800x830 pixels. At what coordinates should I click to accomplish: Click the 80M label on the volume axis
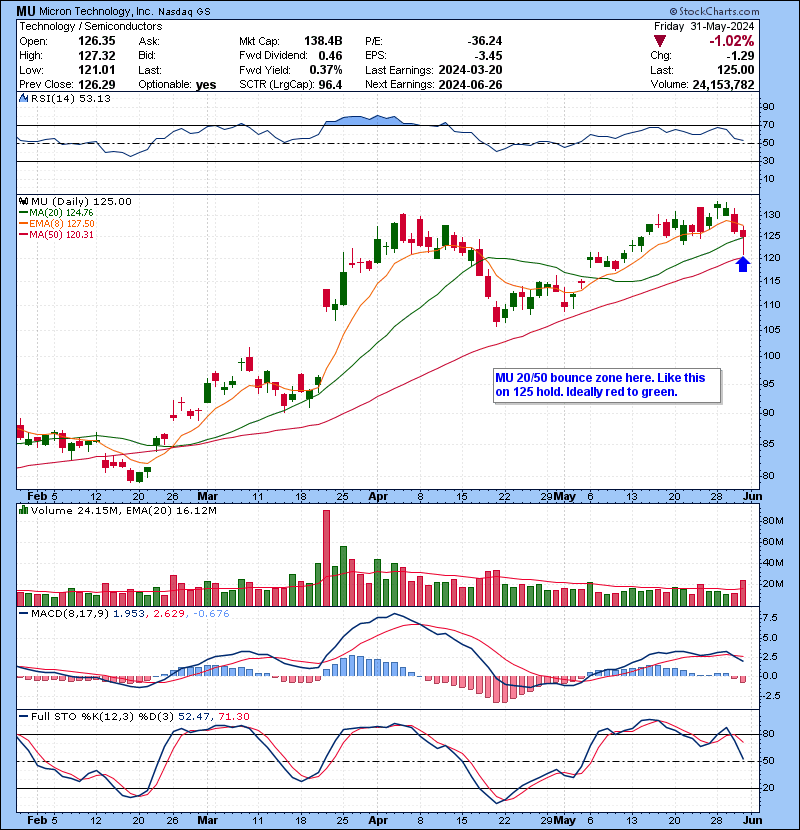(773, 520)
